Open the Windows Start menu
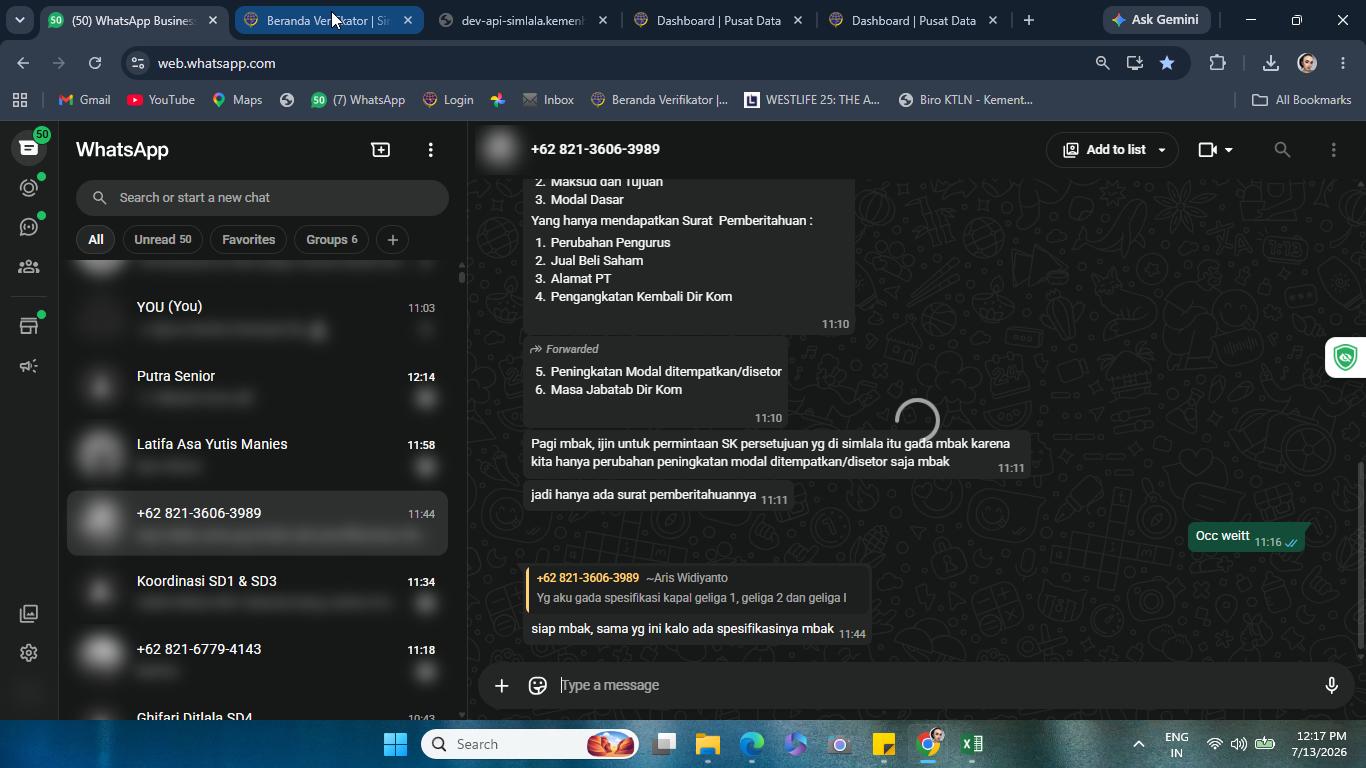Image resolution: width=1366 pixels, height=768 pixels. [395, 744]
